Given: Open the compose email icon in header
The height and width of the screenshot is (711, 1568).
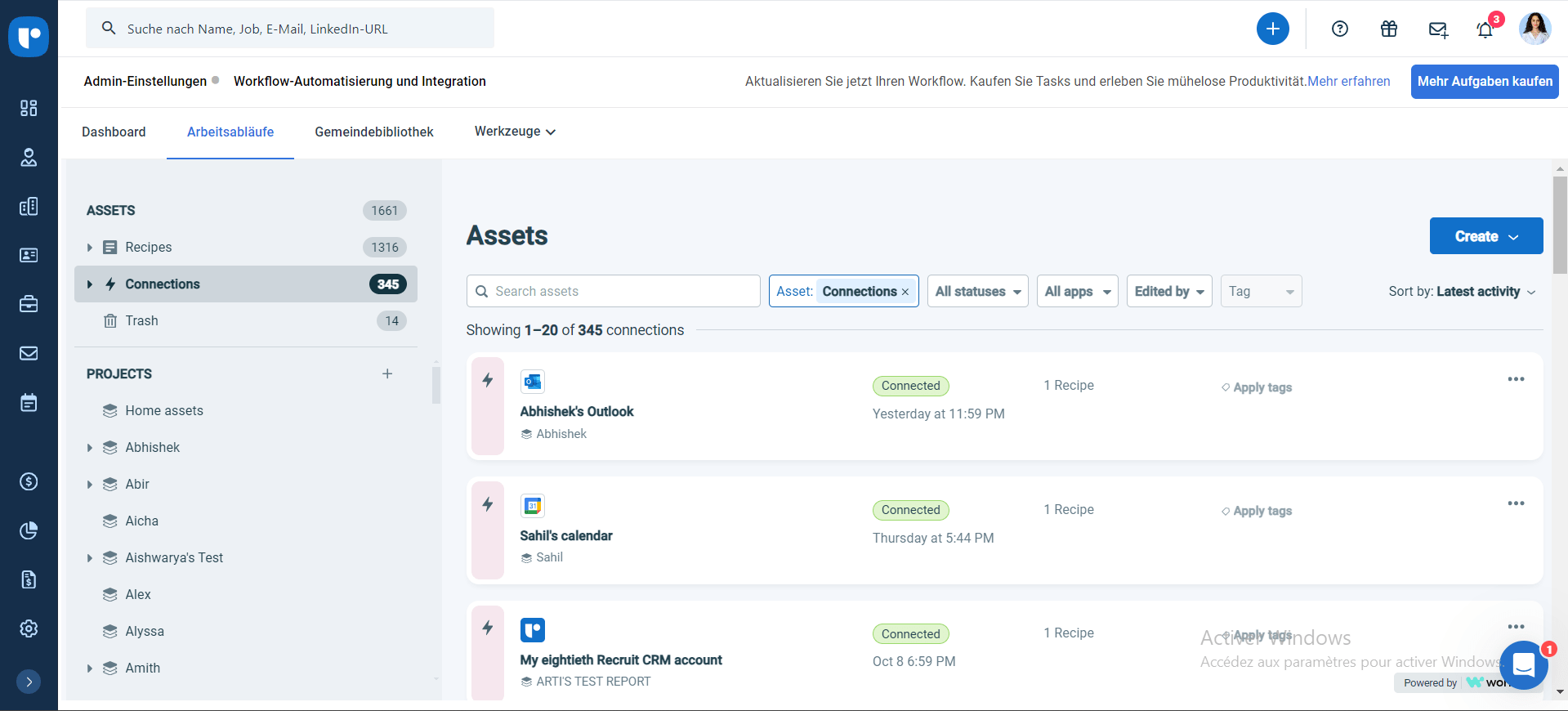Looking at the screenshot, I should click(1438, 29).
